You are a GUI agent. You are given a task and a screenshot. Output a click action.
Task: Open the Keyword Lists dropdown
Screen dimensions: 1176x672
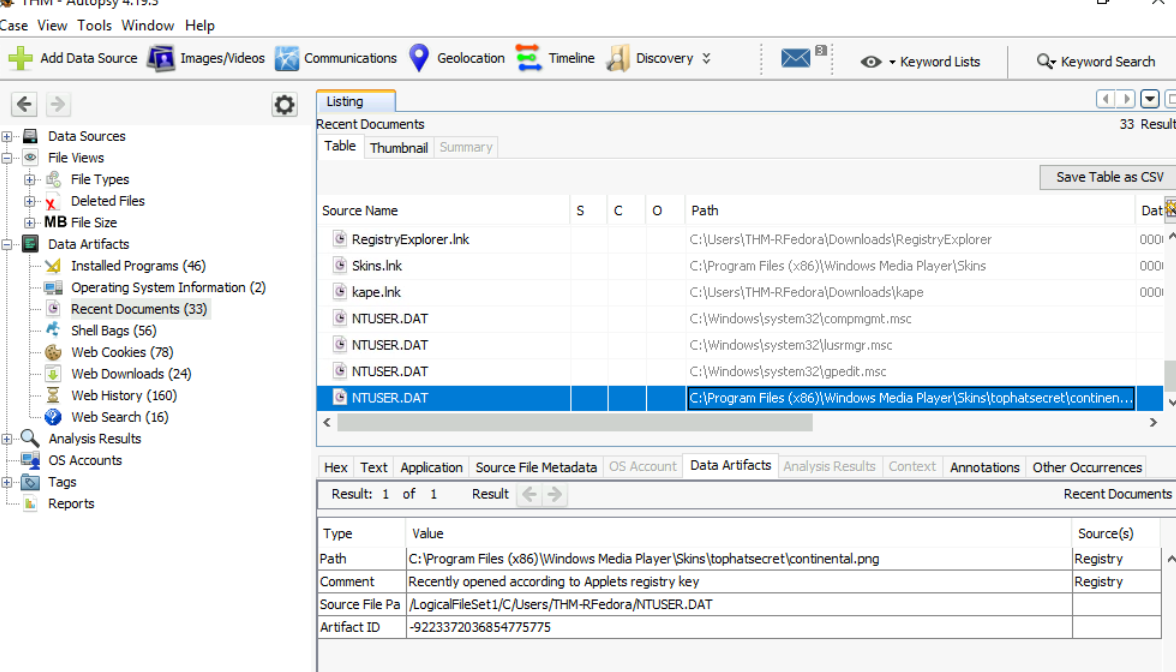click(x=920, y=62)
